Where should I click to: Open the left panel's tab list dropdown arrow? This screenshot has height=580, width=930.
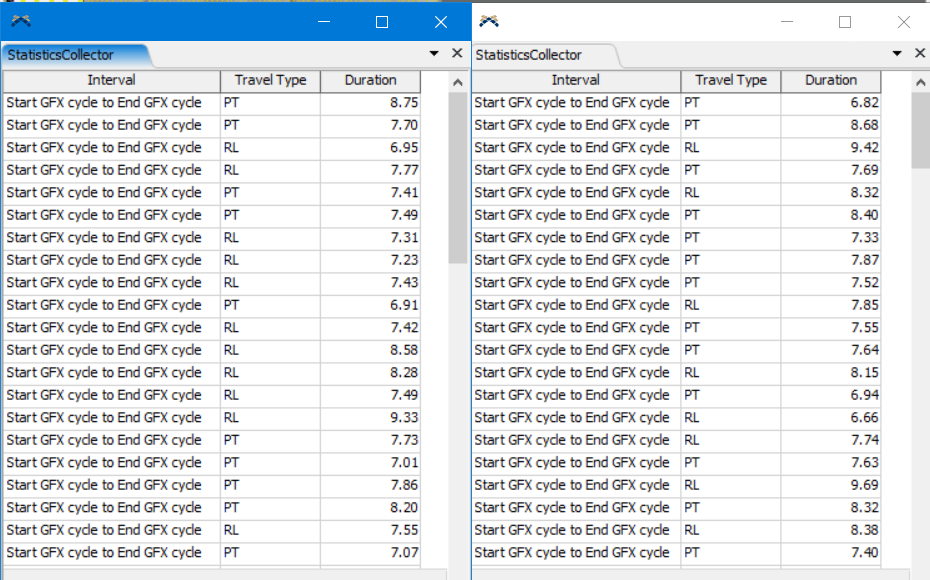(434, 54)
